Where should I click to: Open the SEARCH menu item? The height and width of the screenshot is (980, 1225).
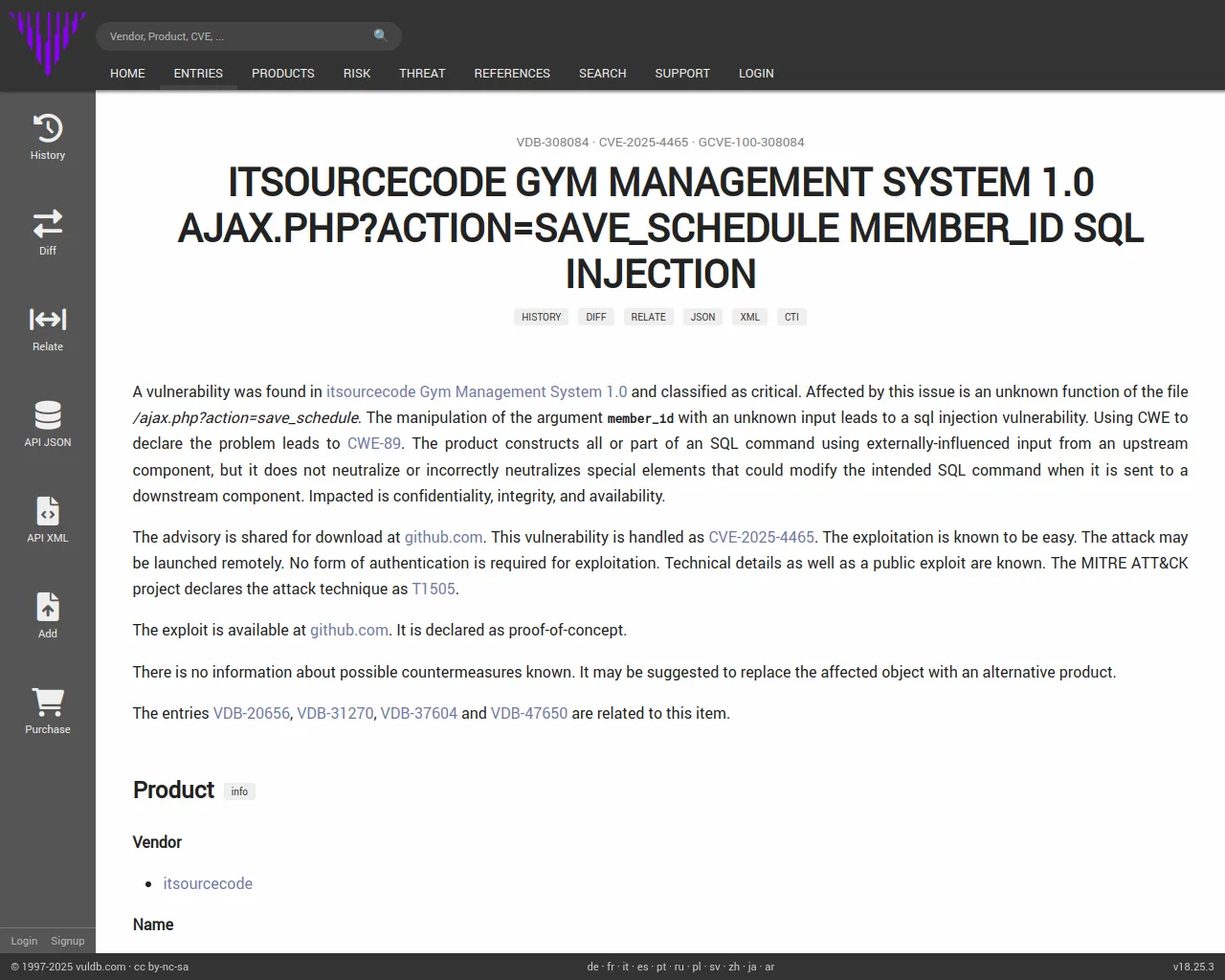pos(603,73)
